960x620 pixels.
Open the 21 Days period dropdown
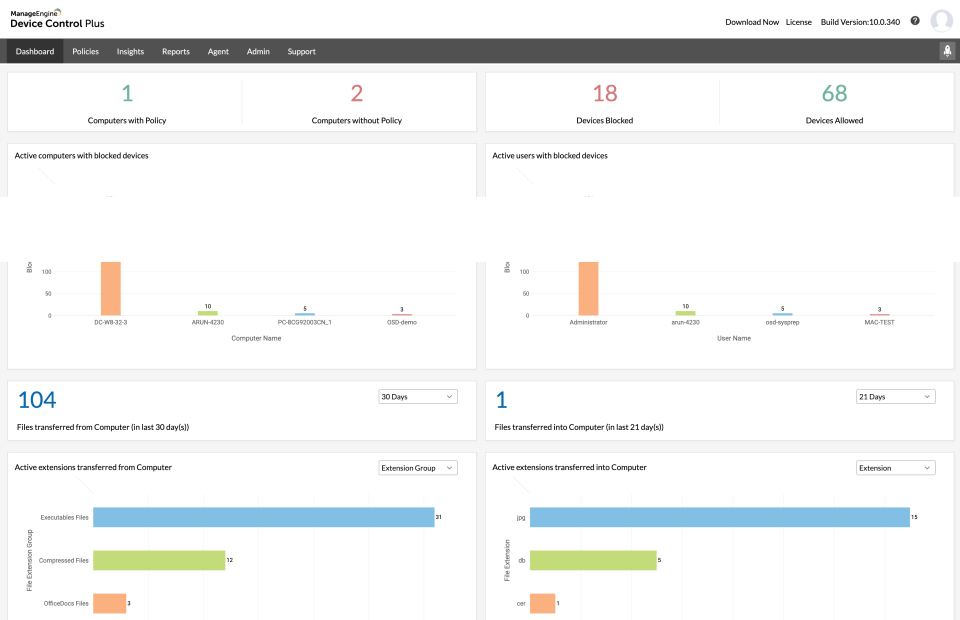coord(895,396)
